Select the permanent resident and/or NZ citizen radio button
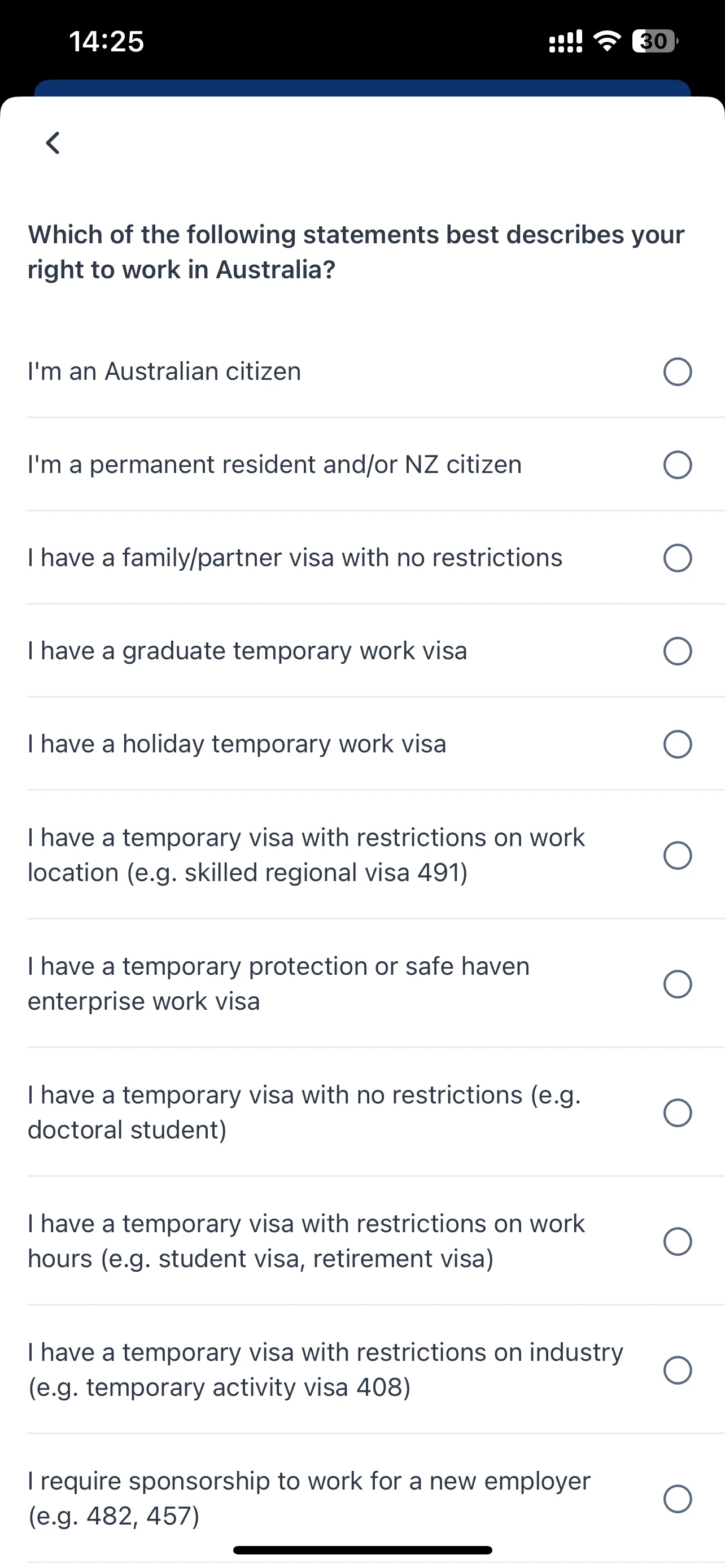 pos(678,465)
